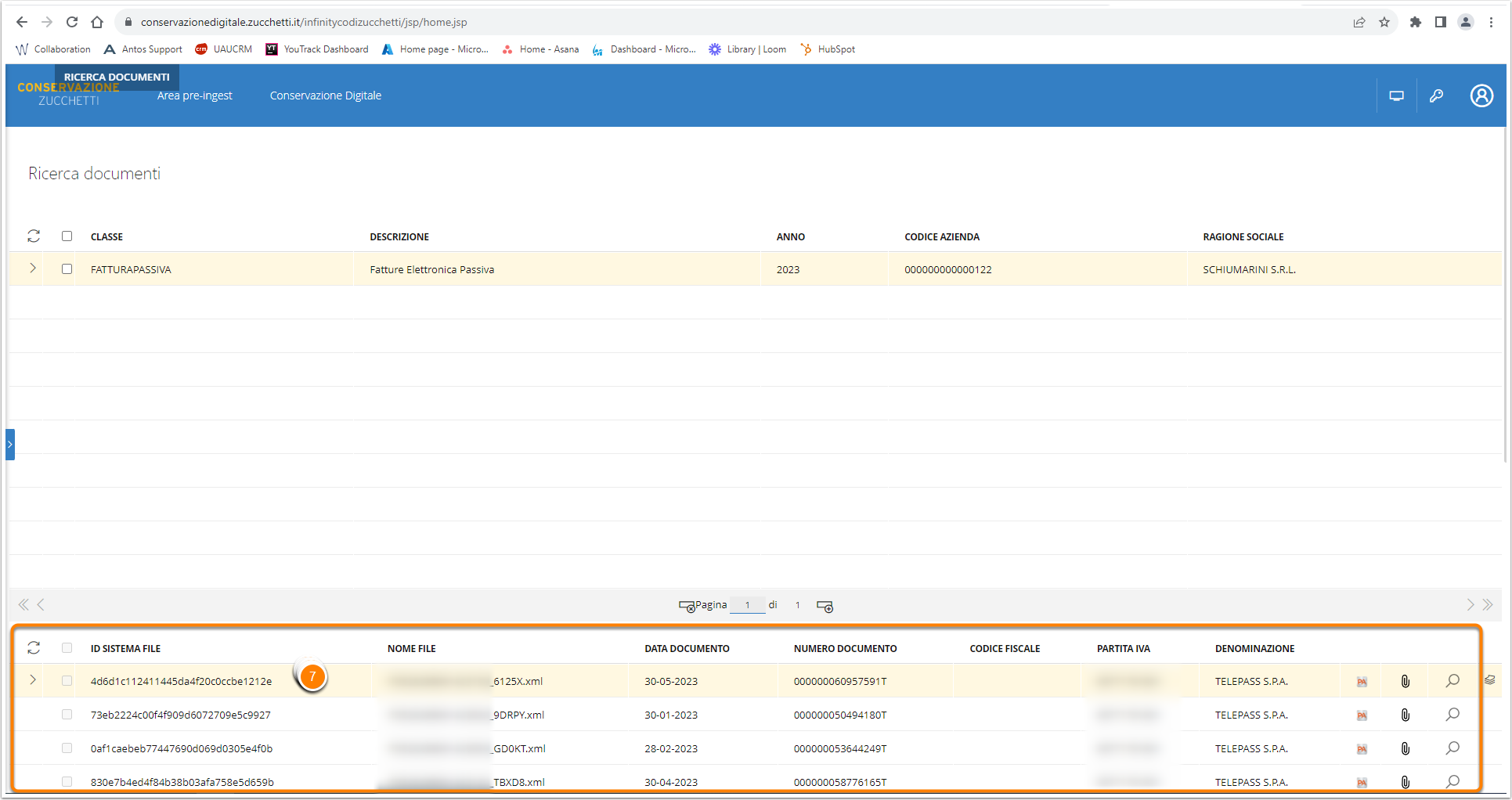Open the user profile icon in the header
The width and height of the screenshot is (1512, 800).
click(x=1481, y=95)
